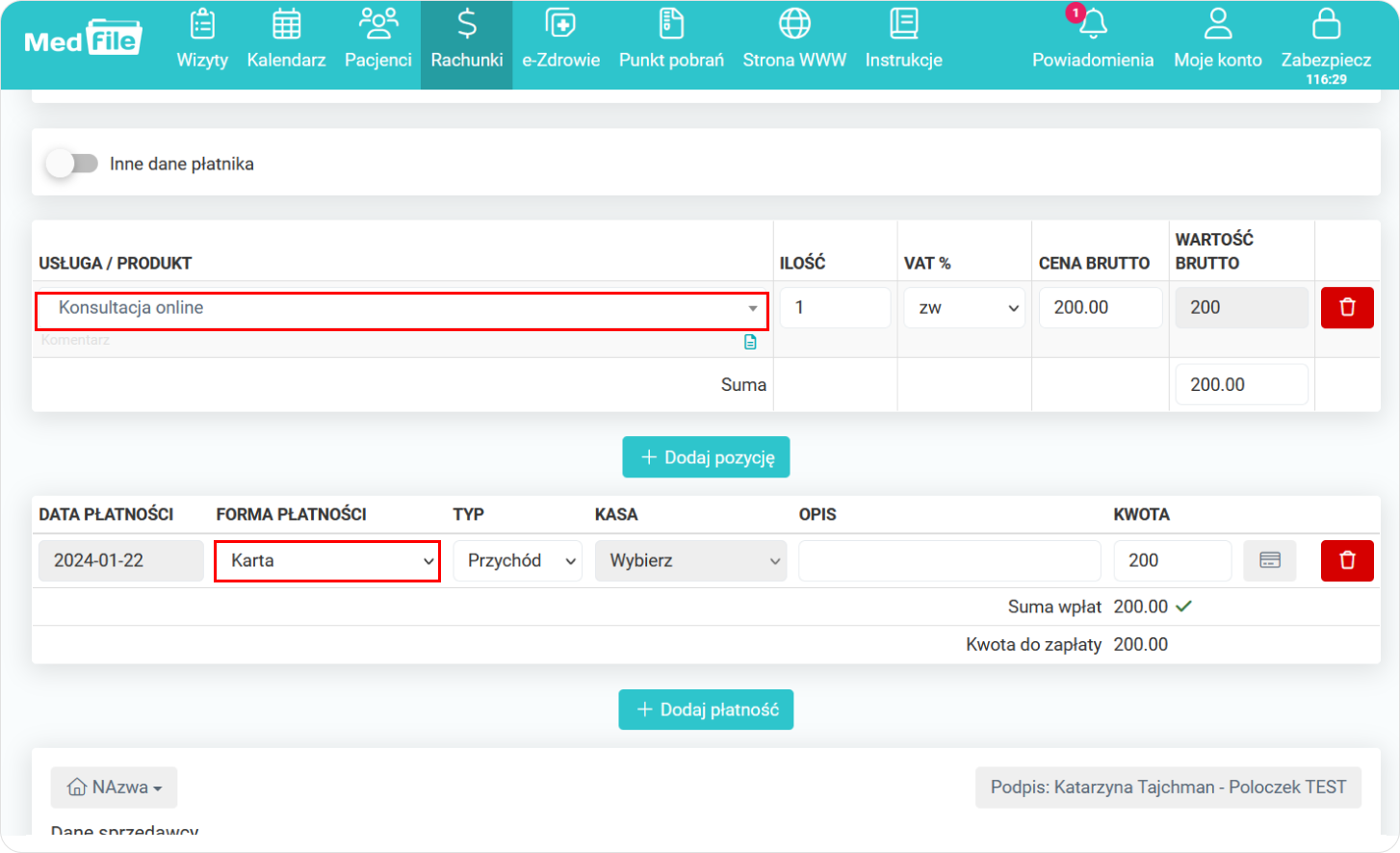Click the Komentarz field
The height and width of the screenshot is (853, 1400).
(385, 341)
